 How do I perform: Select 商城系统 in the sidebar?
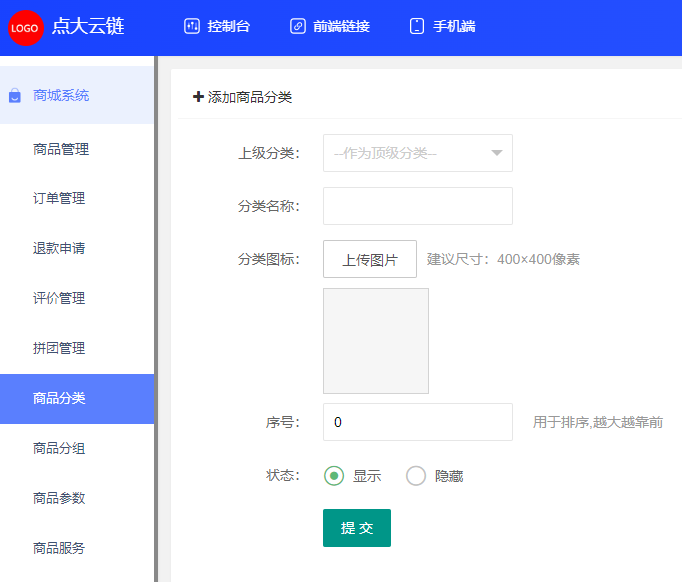tap(77, 95)
